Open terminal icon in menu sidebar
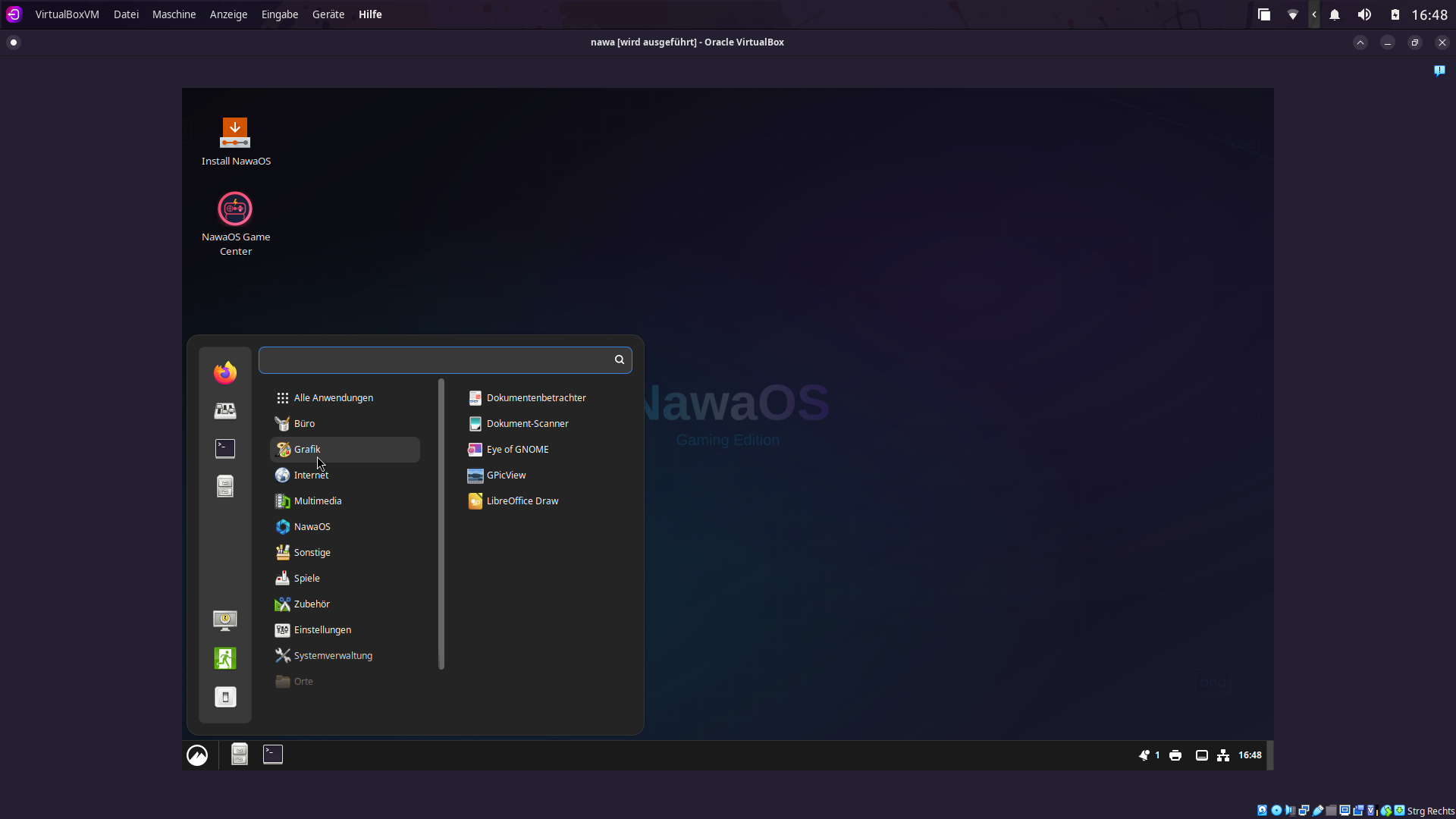 tap(224, 448)
